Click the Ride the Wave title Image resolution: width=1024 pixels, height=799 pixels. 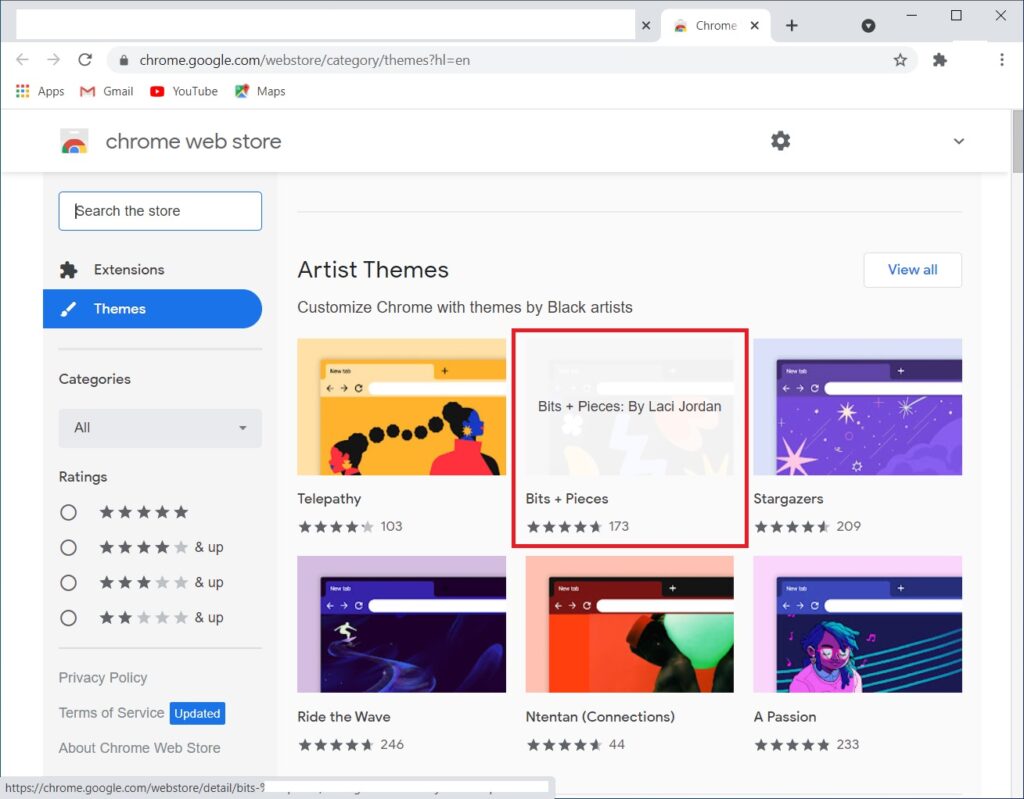coord(344,717)
